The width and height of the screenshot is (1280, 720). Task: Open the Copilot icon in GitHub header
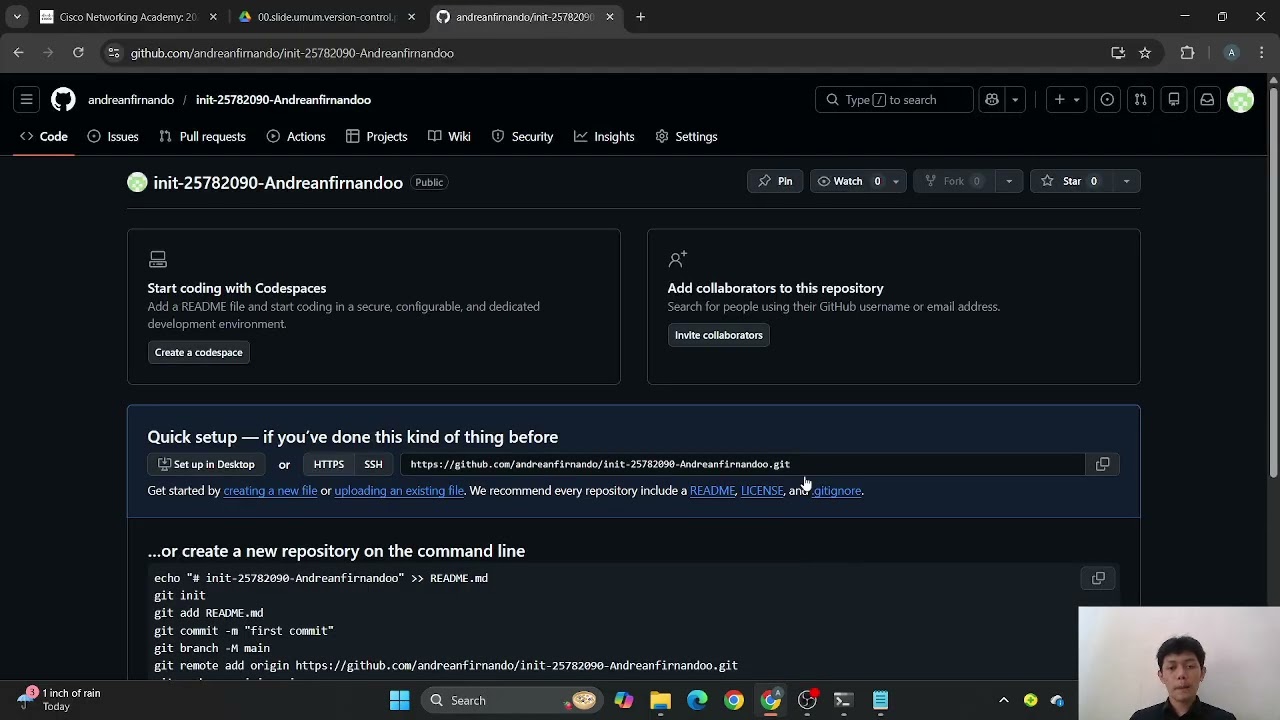[x=992, y=100]
